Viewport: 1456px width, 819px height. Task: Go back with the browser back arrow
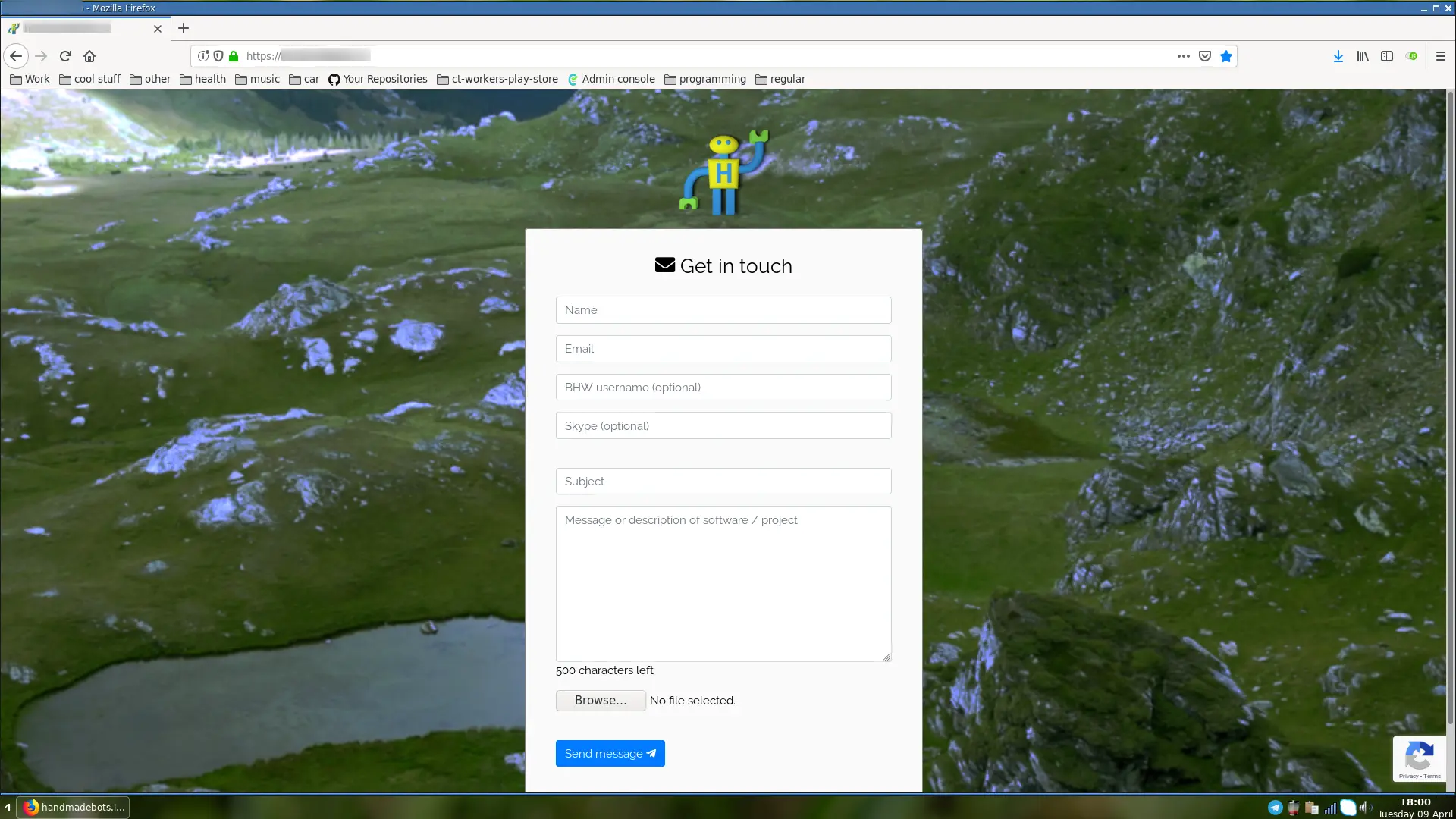point(16,56)
